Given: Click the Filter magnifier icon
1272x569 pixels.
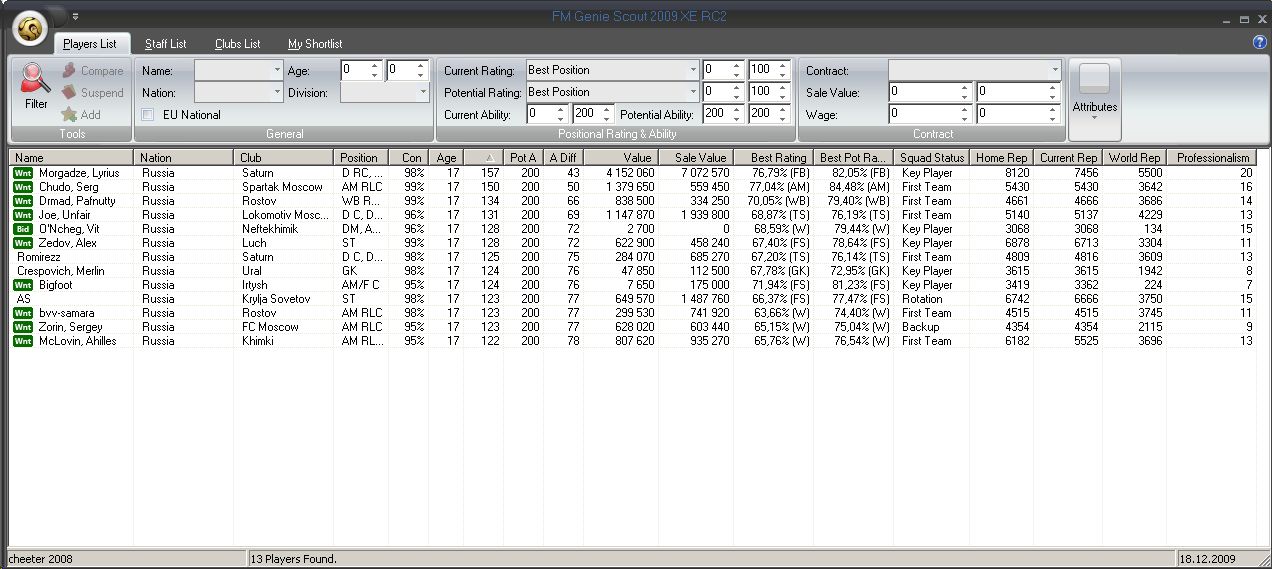Looking at the screenshot, I should click(36, 80).
